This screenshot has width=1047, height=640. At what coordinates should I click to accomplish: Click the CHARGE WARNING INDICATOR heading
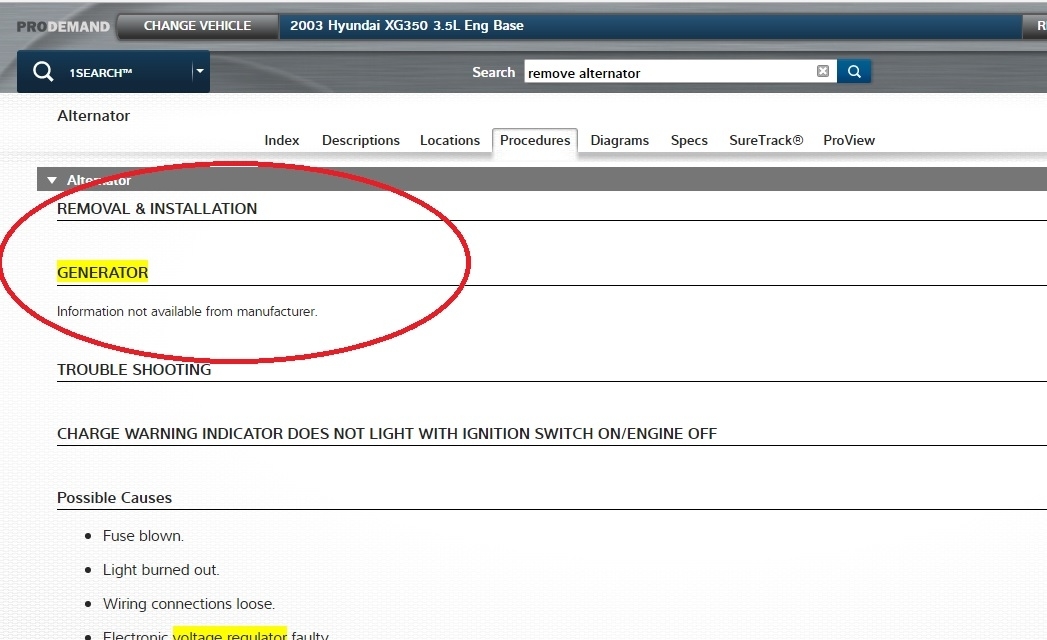387,434
